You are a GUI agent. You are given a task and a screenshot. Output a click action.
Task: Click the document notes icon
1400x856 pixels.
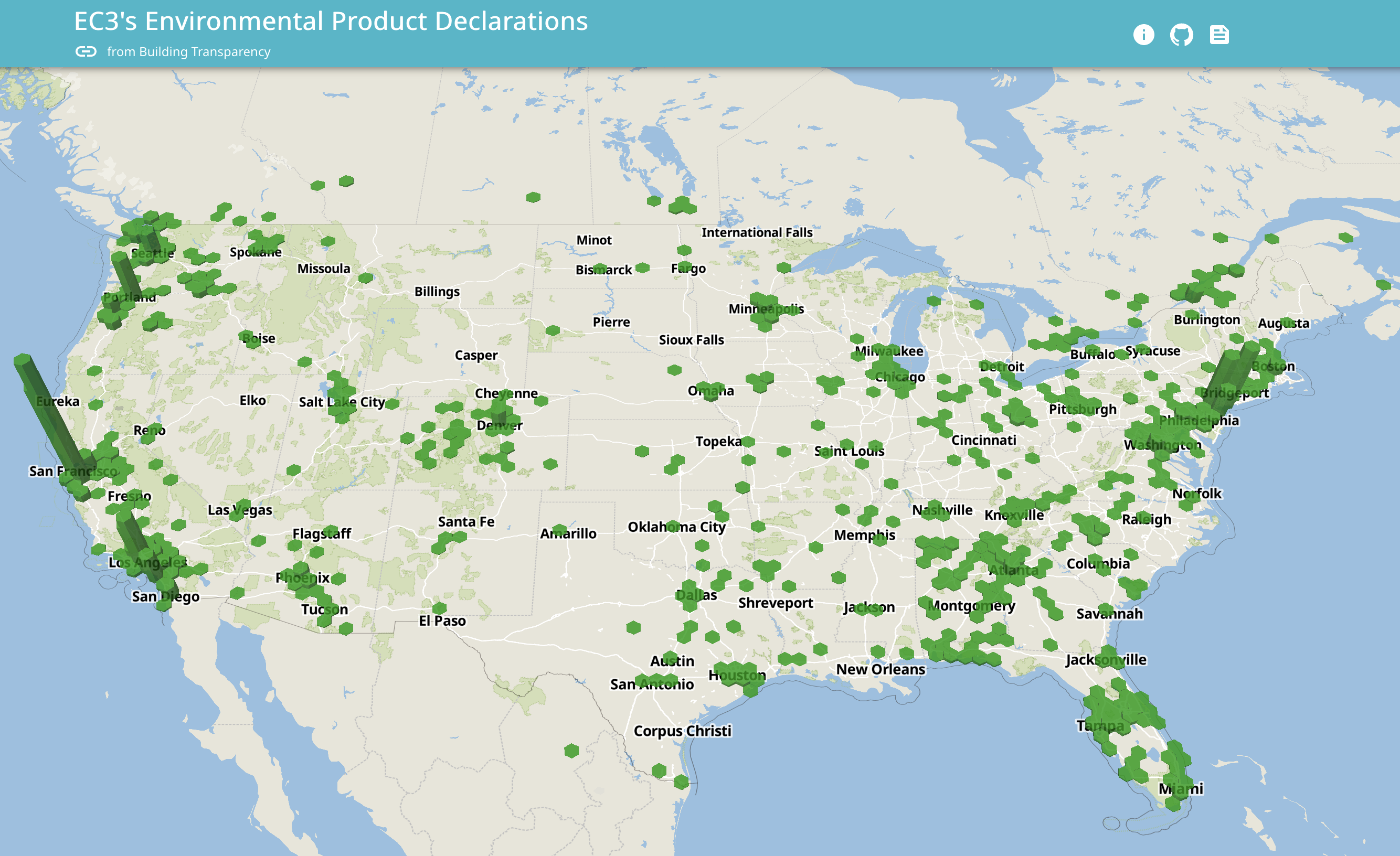(x=1219, y=35)
